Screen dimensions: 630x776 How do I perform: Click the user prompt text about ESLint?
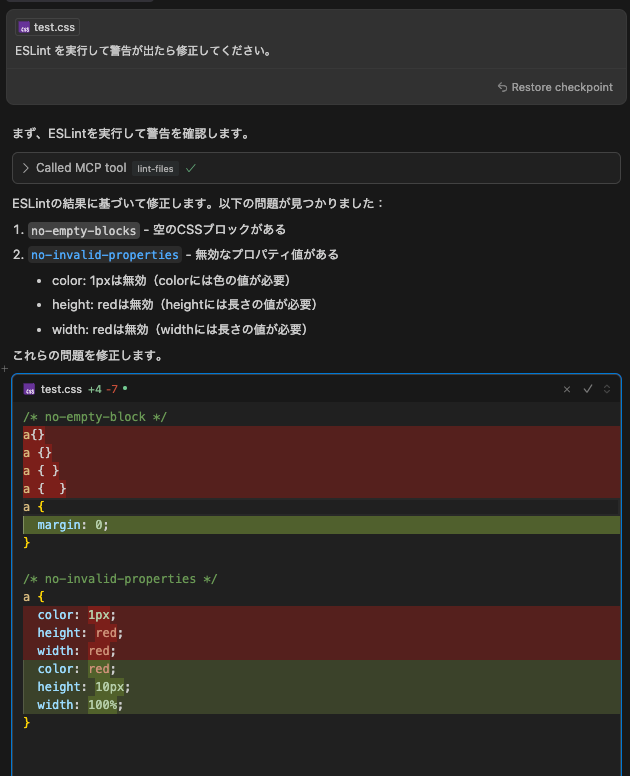click(143, 51)
